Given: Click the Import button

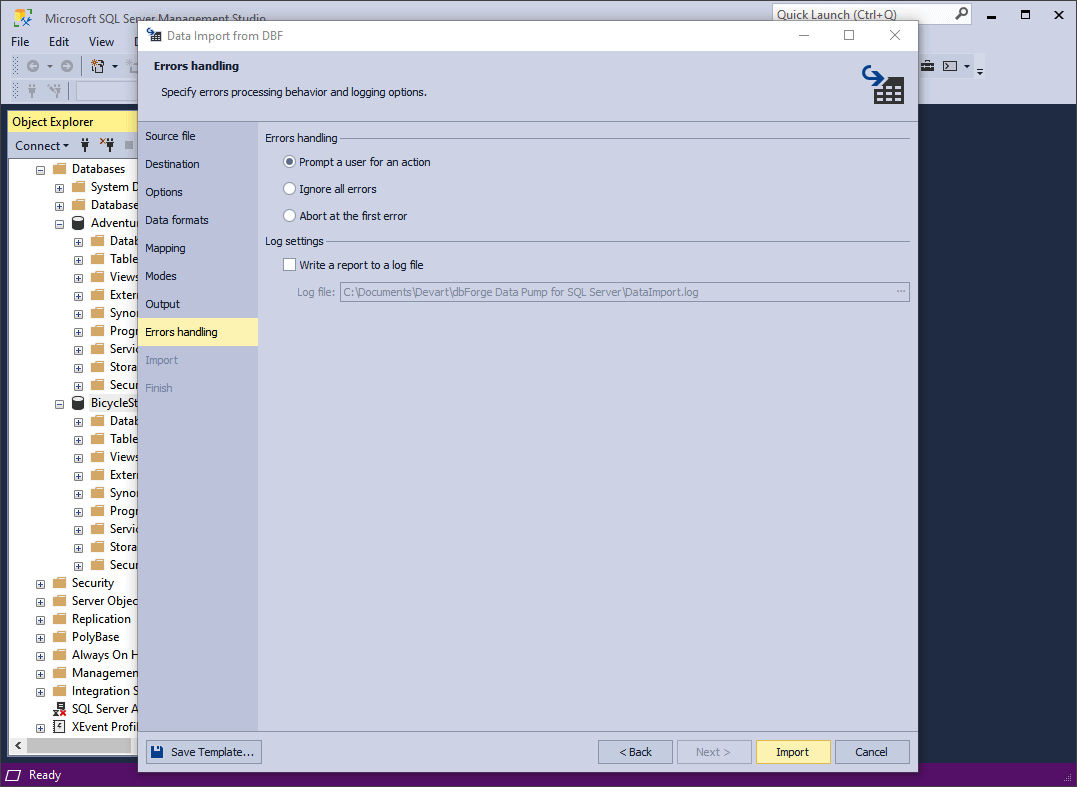Looking at the screenshot, I should 792,752.
